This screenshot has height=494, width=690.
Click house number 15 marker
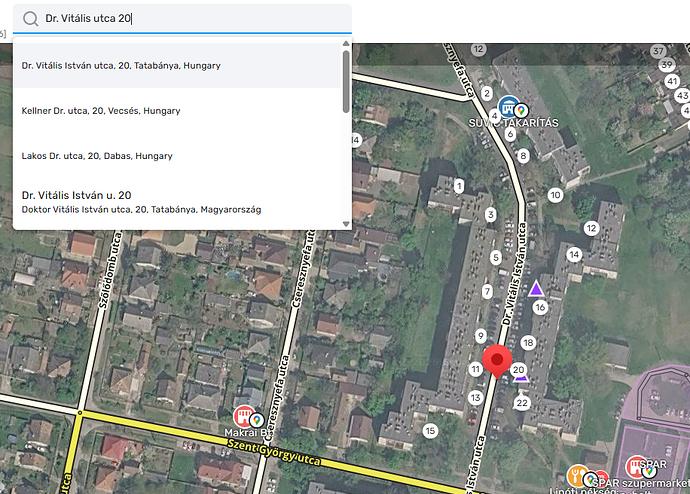click(430, 431)
